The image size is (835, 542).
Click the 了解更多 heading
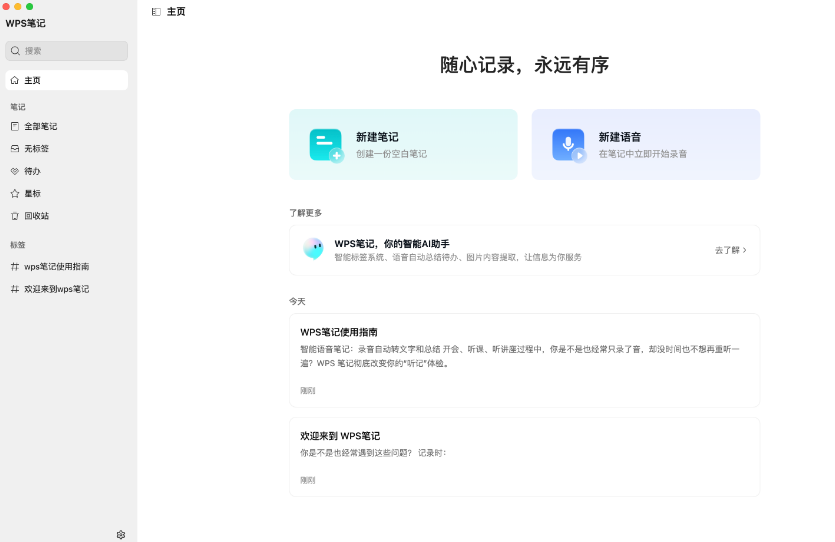(305, 213)
